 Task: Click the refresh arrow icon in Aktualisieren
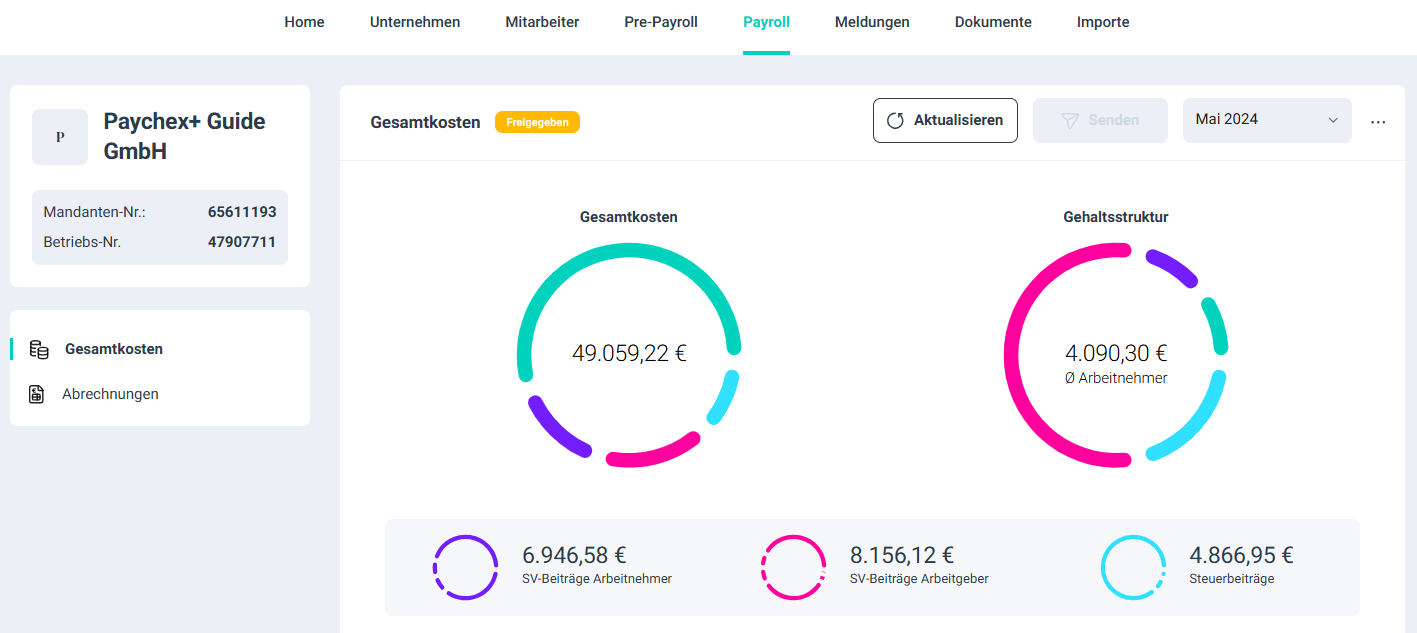(895, 120)
